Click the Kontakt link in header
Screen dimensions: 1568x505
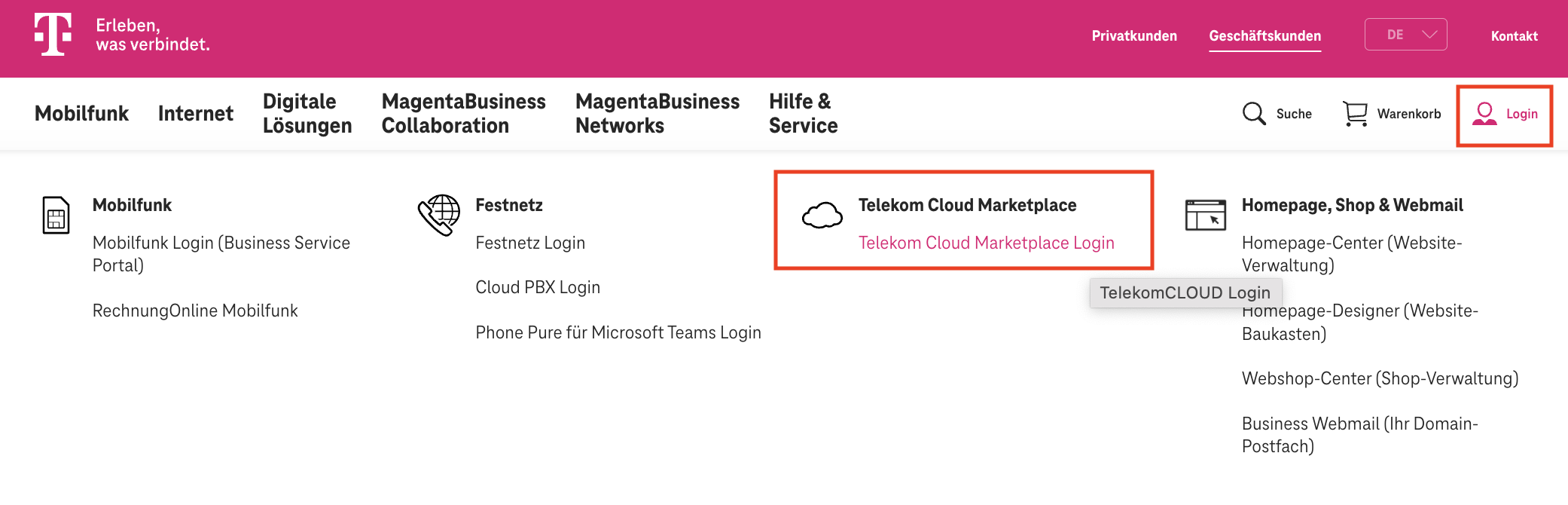pyautogui.click(x=1514, y=36)
